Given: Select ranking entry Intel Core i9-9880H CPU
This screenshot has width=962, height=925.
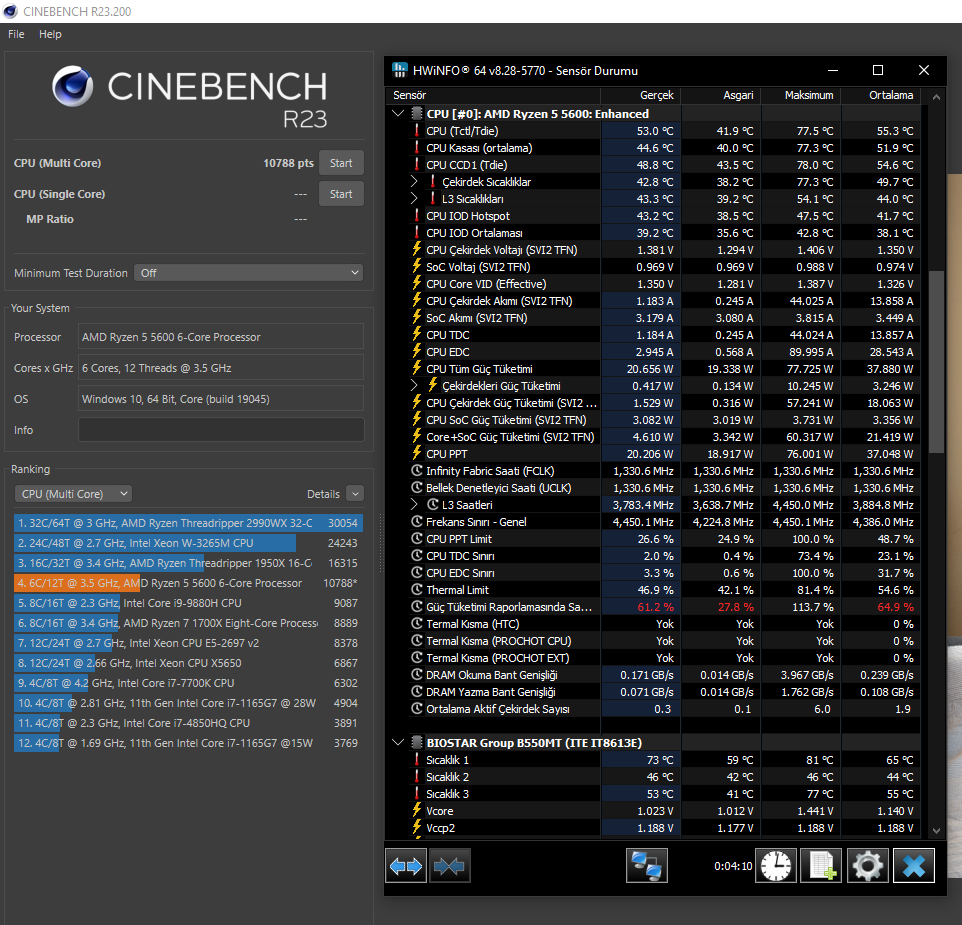Looking at the screenshot, I should point(188,603).
